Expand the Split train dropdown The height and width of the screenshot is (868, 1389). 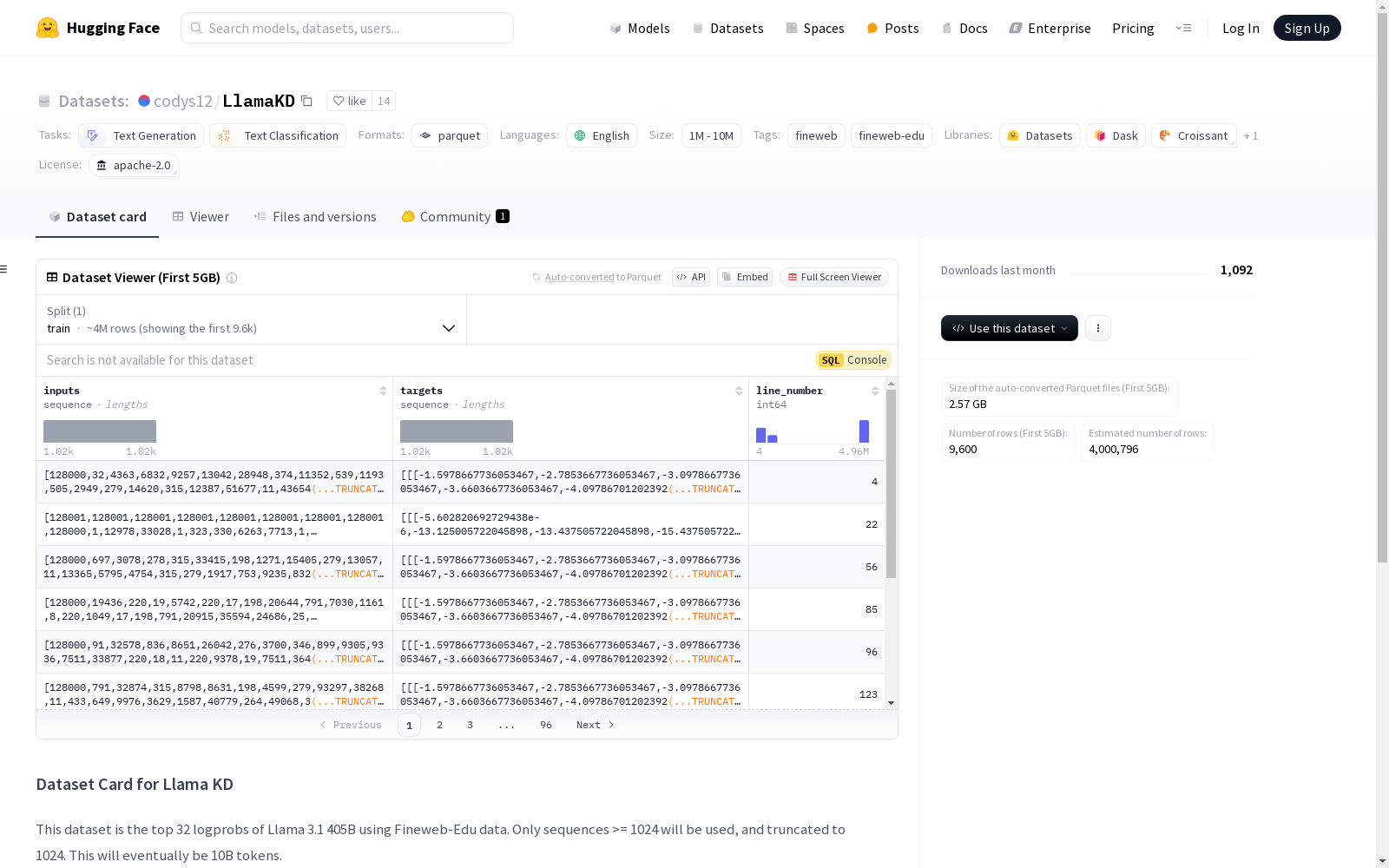click(252, 319)
